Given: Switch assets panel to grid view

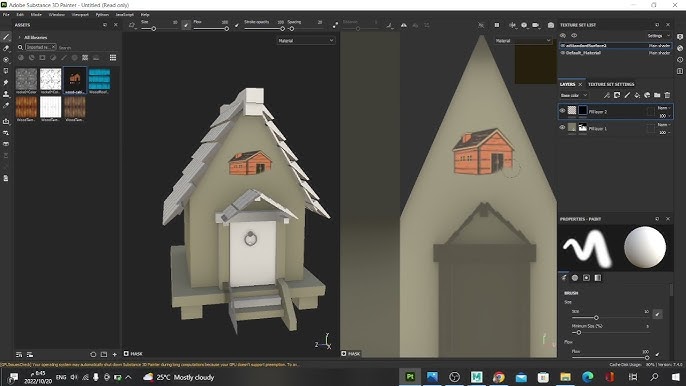Looking at the screenshot, I should click(x=113, y=57).
